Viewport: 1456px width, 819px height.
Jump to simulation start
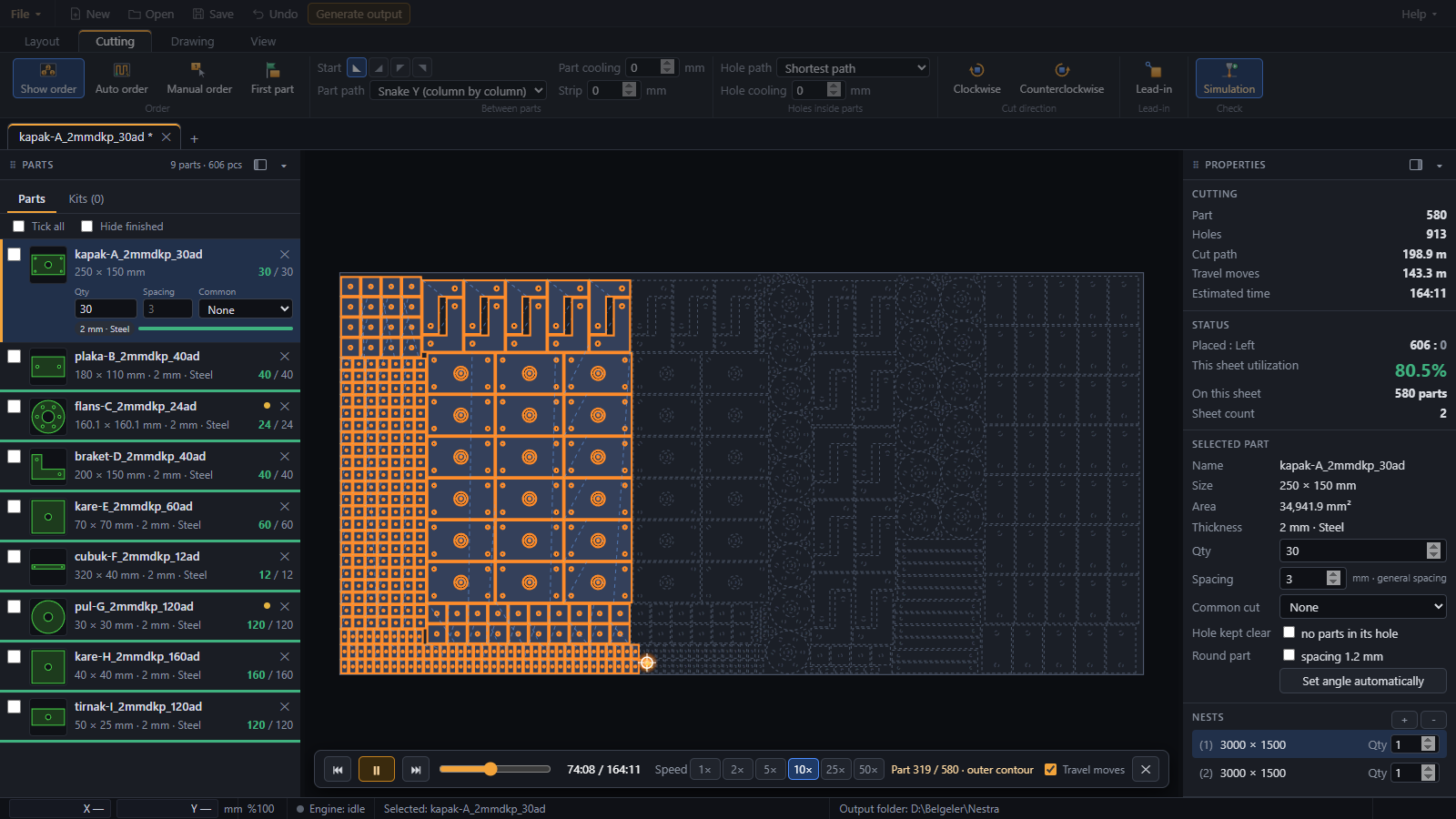(338, 770)
